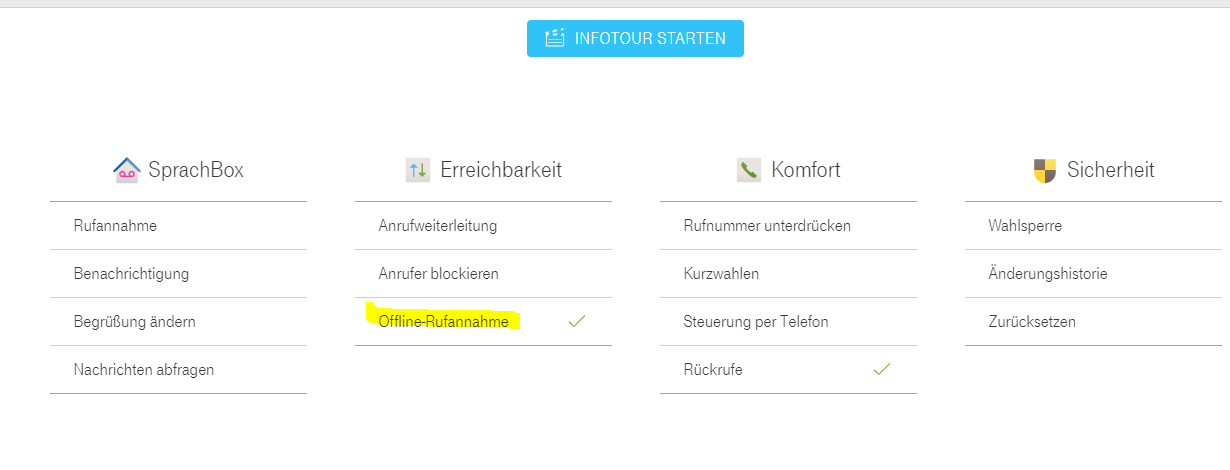Click the Sicherheit shield icon
Viewport: 1230px width, 470px height.
1044,171
